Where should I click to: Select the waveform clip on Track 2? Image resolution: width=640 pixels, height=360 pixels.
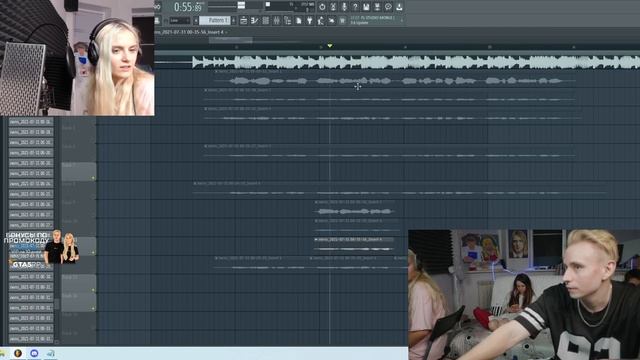click(395, 81)
